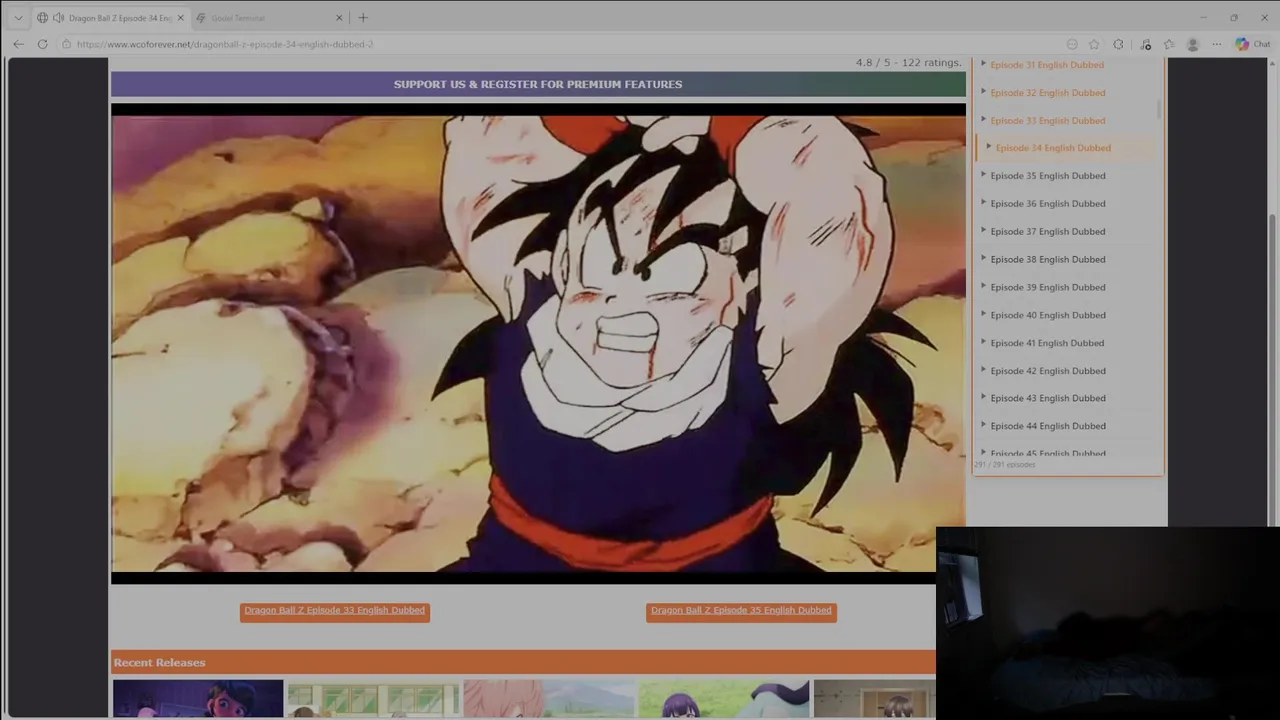Open the first Recent Releases thumbnail

click(198, 699)
